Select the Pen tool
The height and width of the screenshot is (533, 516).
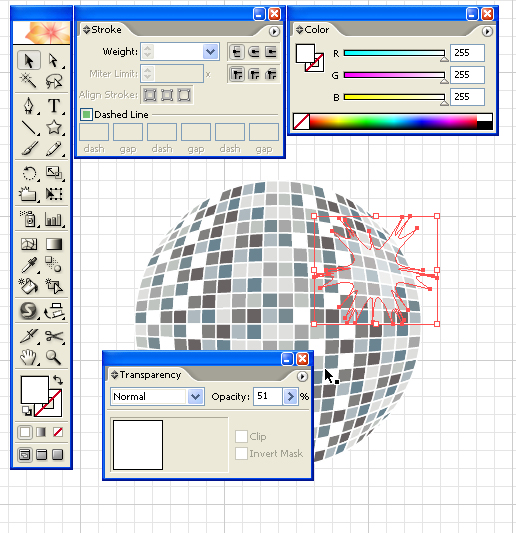tap(29, 105)
